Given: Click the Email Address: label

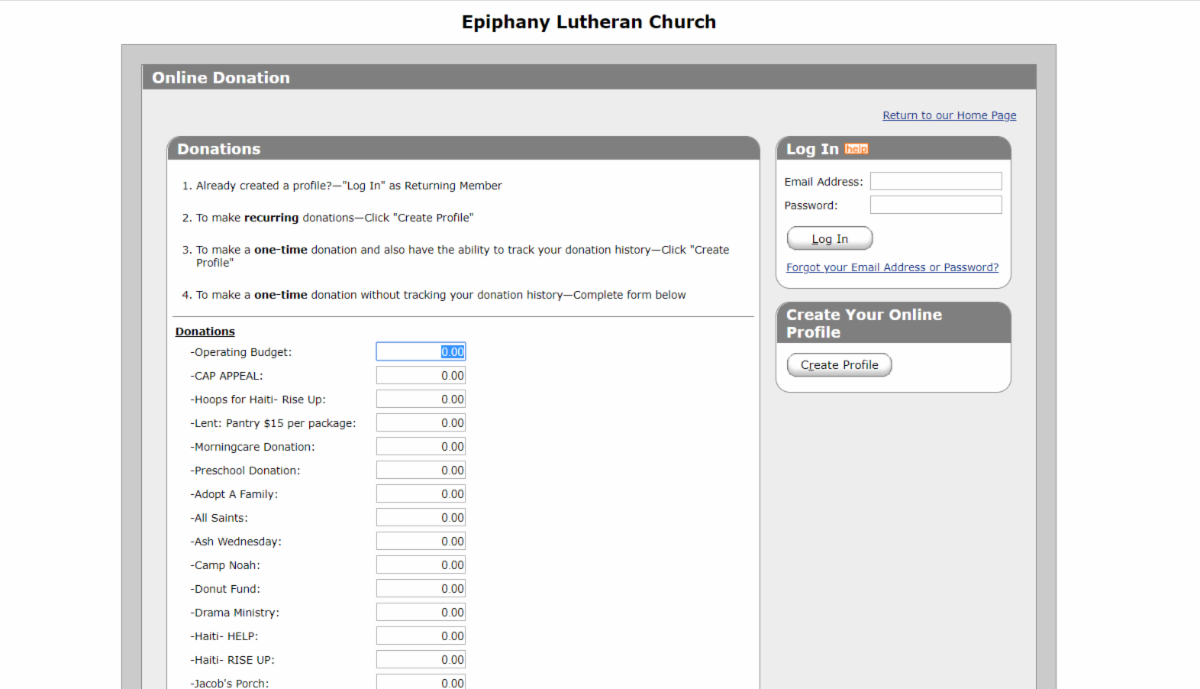Looking at the screenshot, I should tap(823, 182).
